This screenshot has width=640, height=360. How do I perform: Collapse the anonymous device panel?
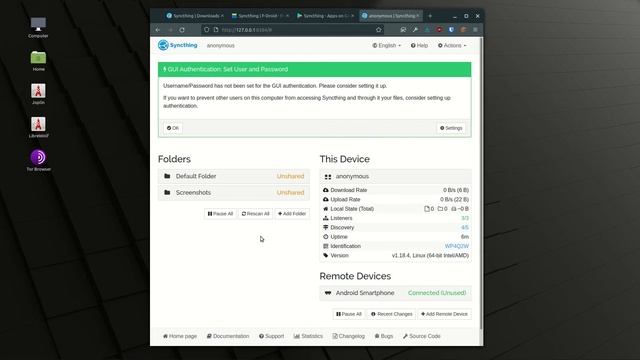tap(395, 176)
